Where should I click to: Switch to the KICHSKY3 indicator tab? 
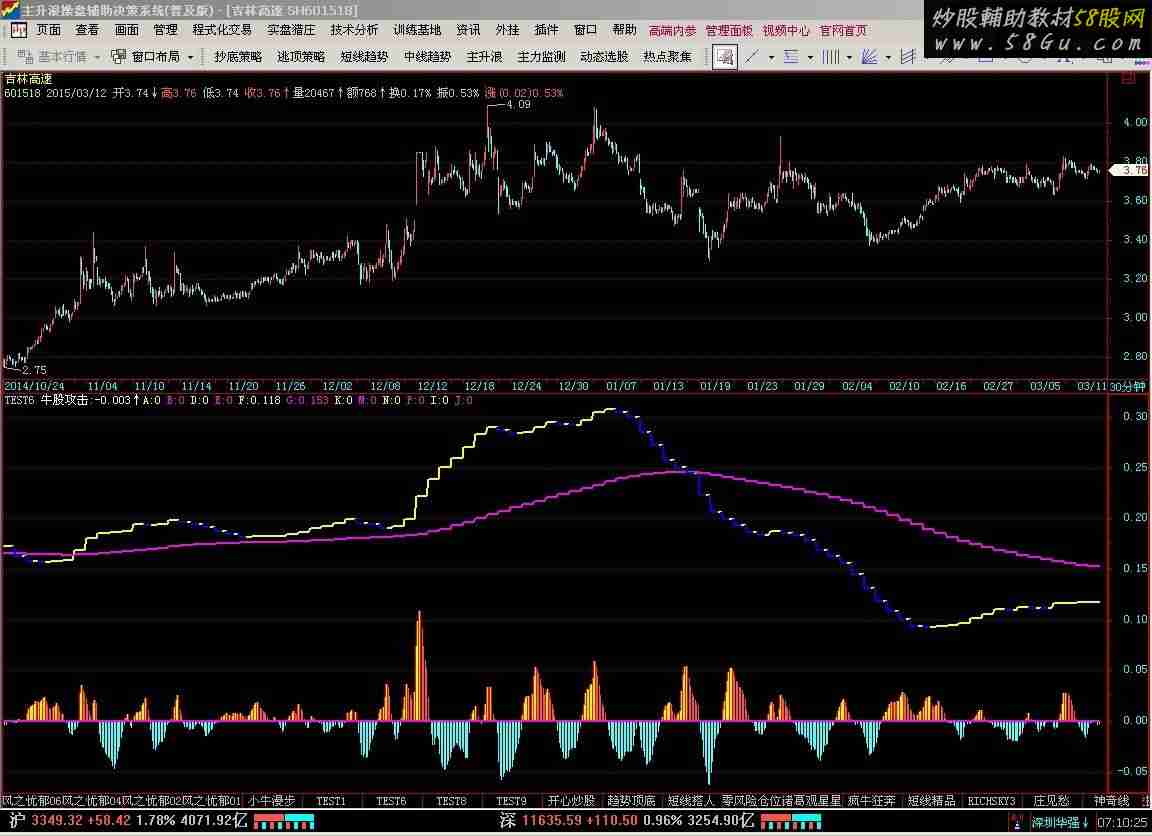point(991,801)
